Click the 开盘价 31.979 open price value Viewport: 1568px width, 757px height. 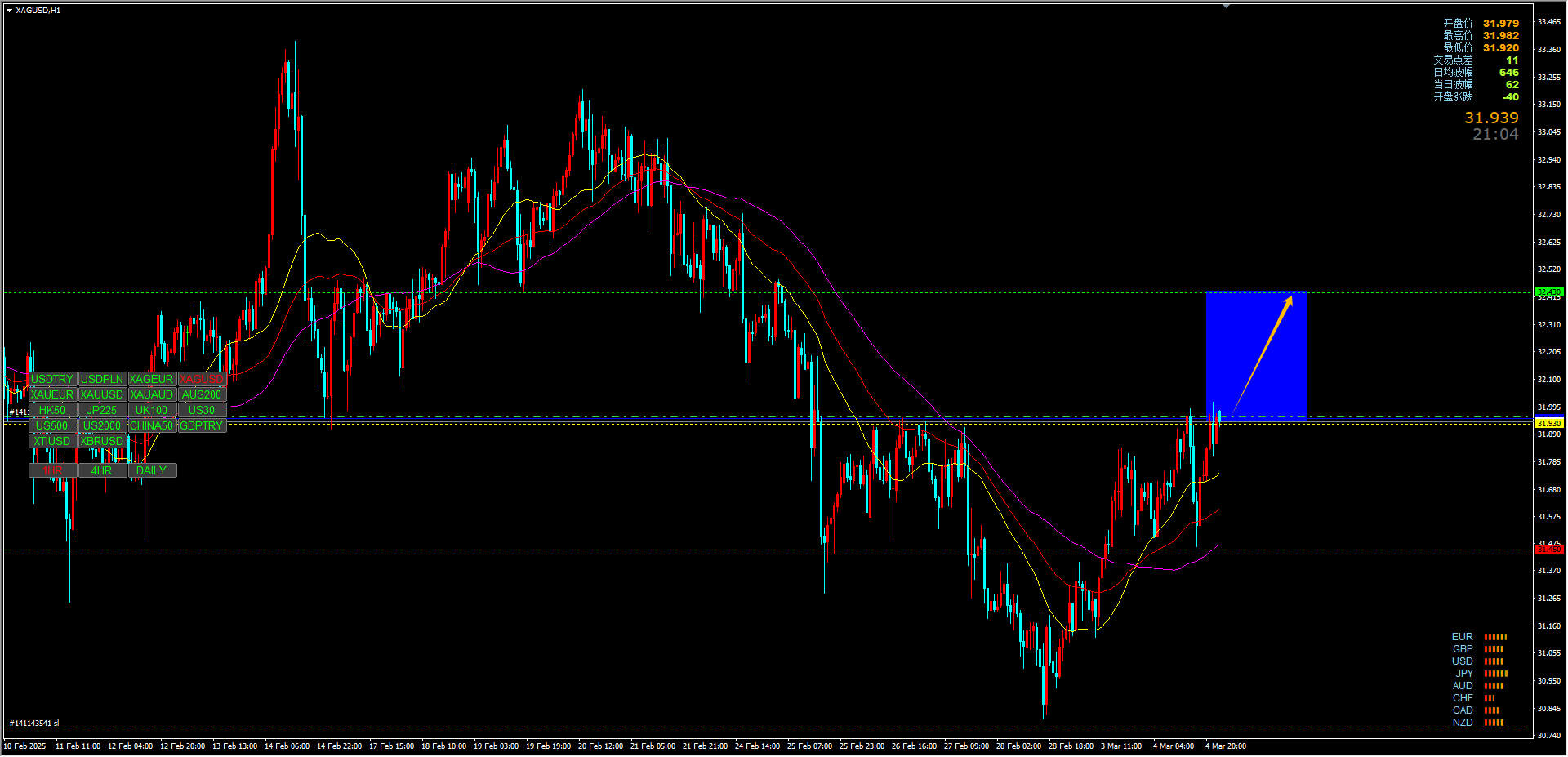point(1501,24)
